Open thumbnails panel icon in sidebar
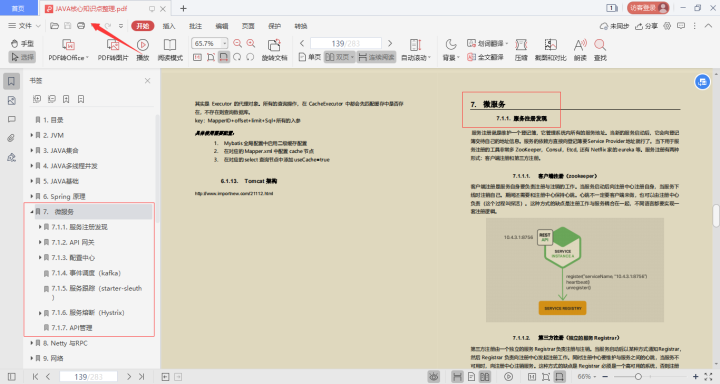Viewport: 720px width, 384px height. [11, 101]
